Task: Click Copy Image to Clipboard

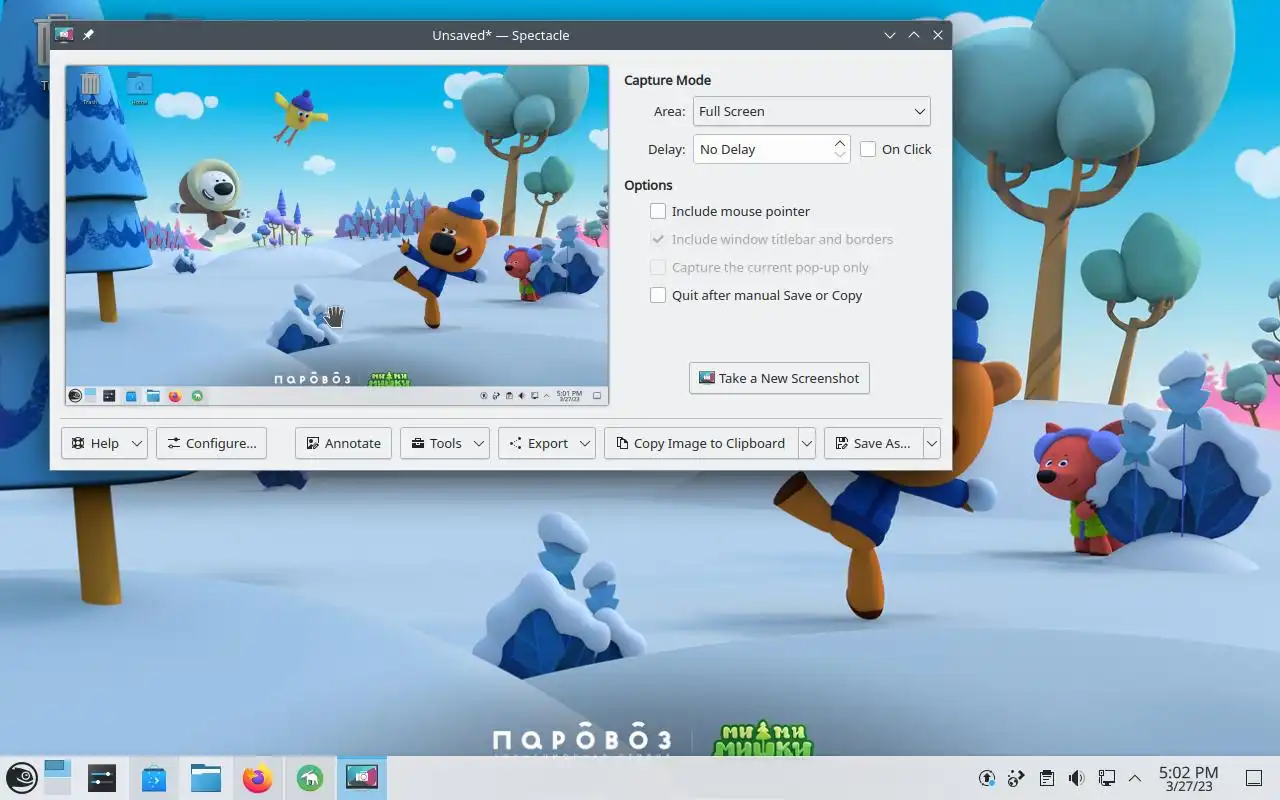Action: 700,443
